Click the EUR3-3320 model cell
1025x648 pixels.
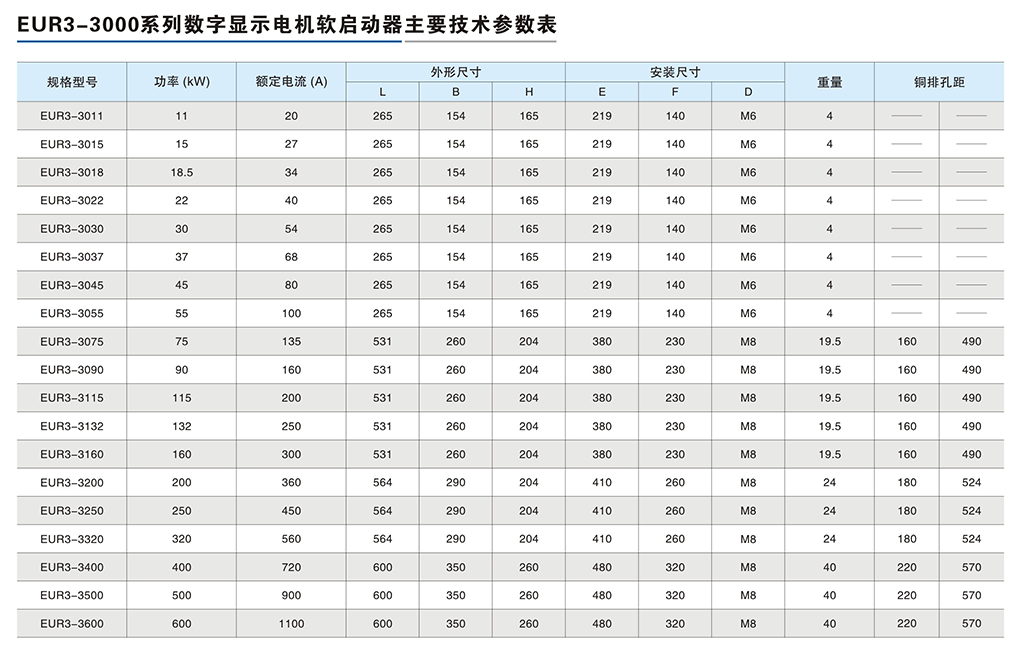click(x=71, y=538)
